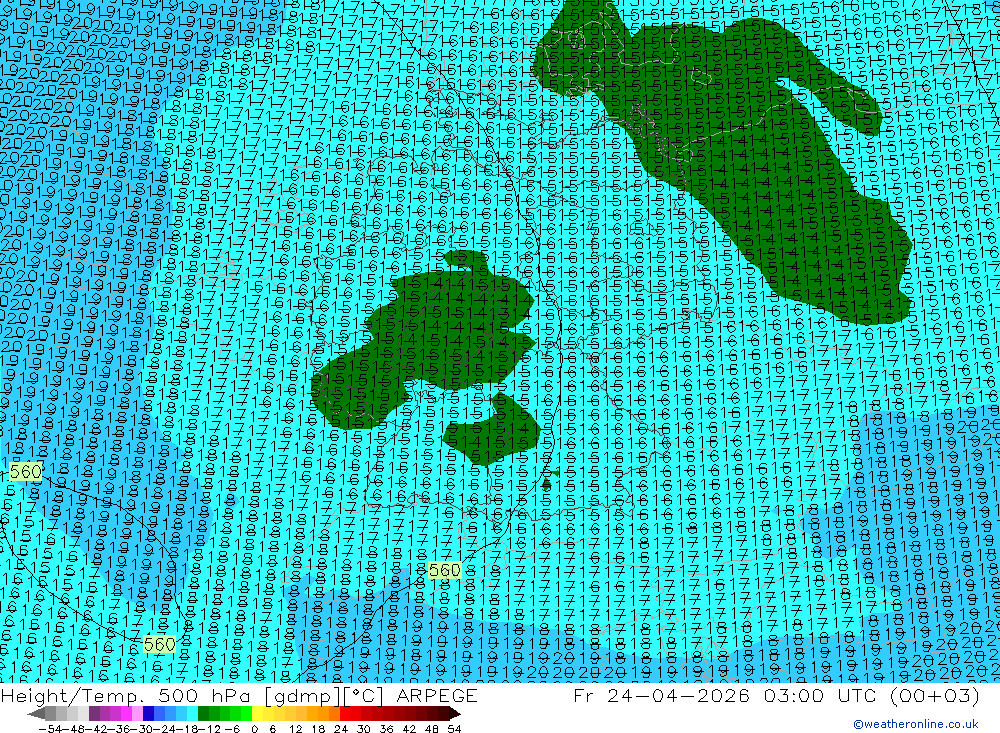The height and width of the screenshot is (733, 1000).
Task: Click the gray left arrow end of color scale
Action: coord(36,714)
